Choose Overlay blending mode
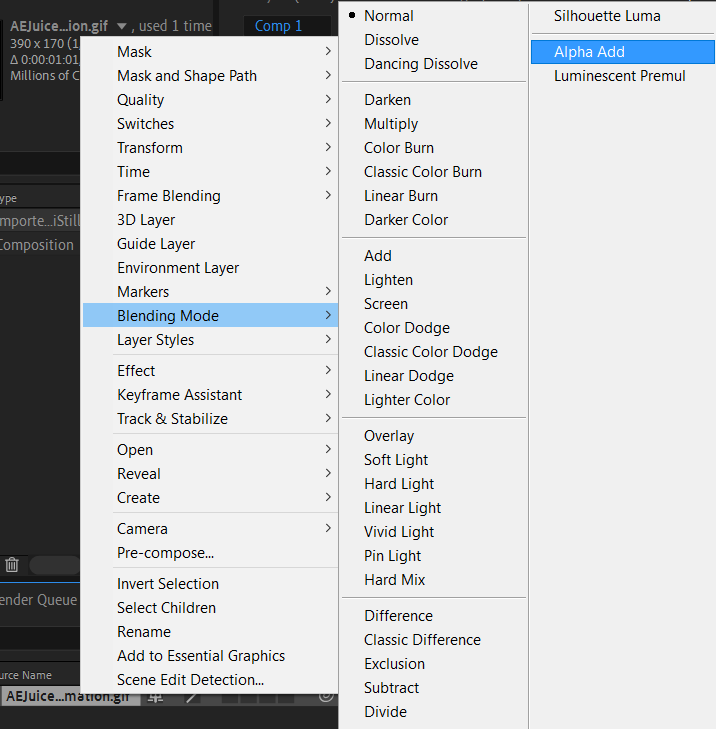Viewport: 716px width, 729px height. pos(389,436)
